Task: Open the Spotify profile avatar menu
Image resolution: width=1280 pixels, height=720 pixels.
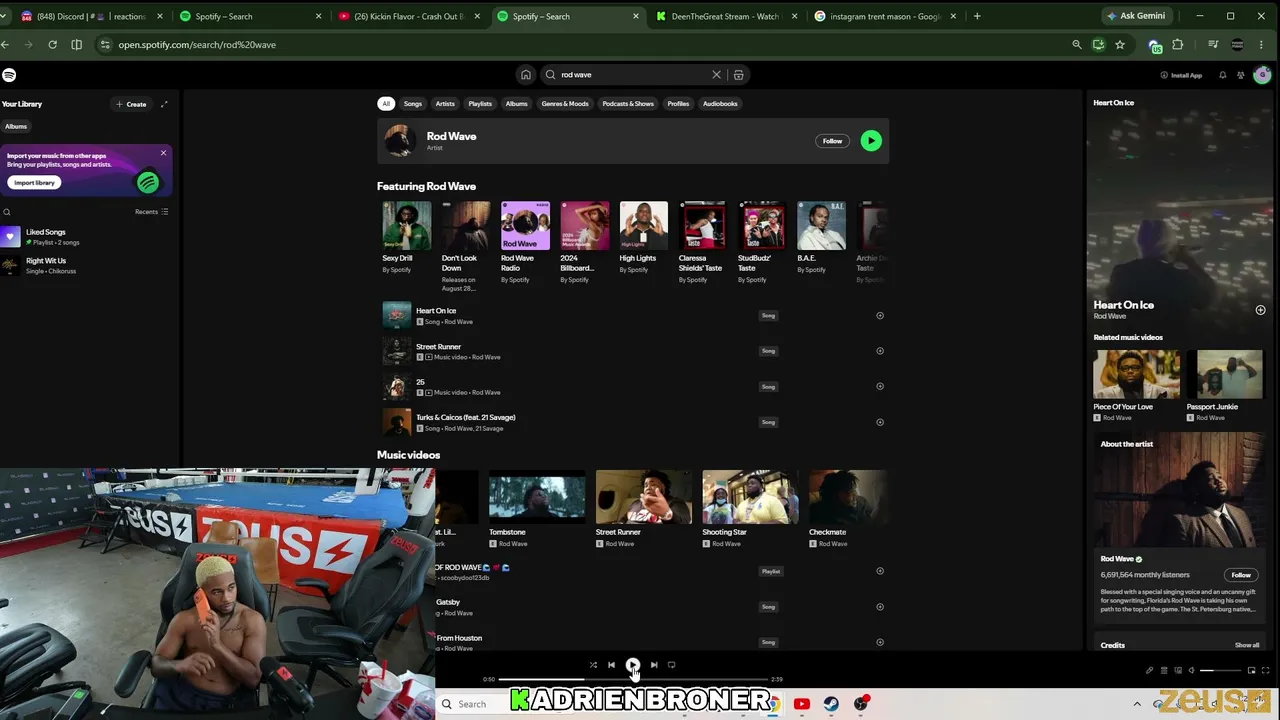Action: click(x=1262, y=75)
